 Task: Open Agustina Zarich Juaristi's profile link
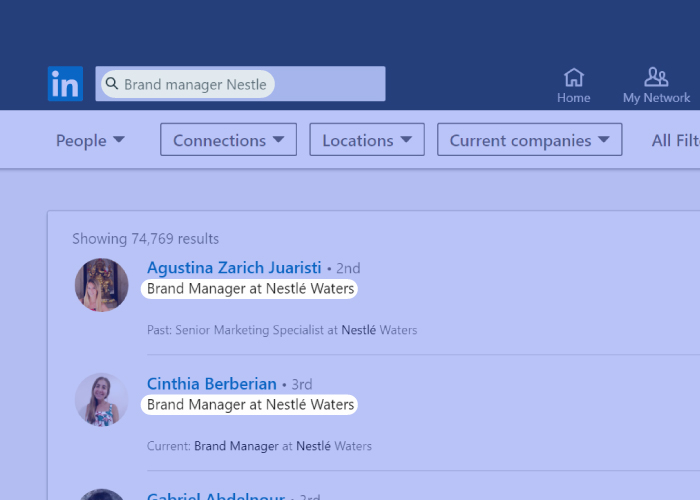(x=234, y=268)
